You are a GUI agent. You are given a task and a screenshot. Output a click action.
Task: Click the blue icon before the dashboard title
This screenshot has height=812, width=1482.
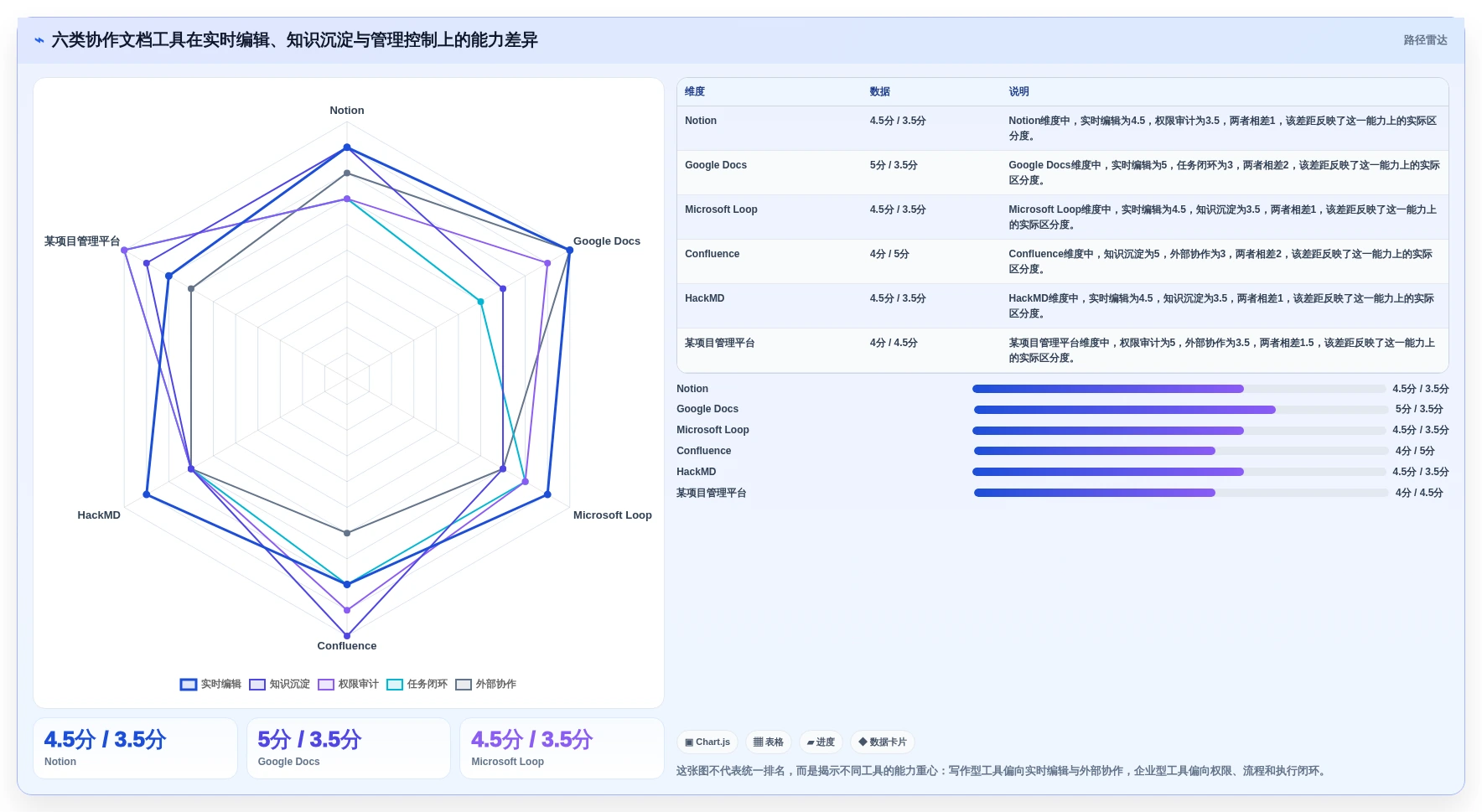(x=39, y=40)
